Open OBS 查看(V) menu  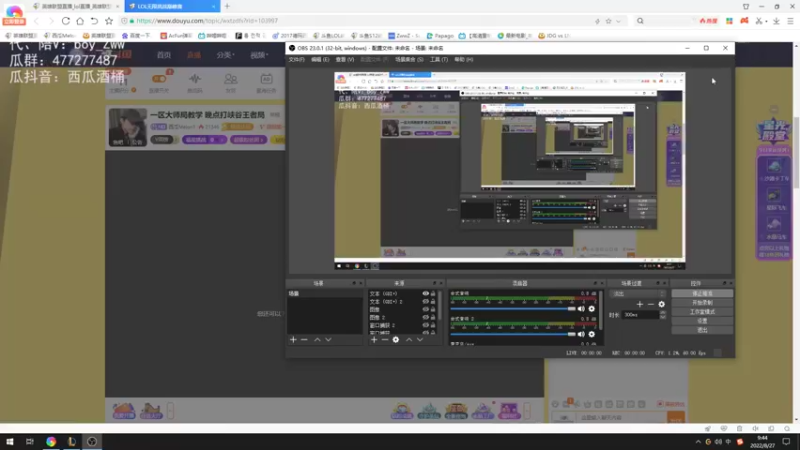pos(344,60)
